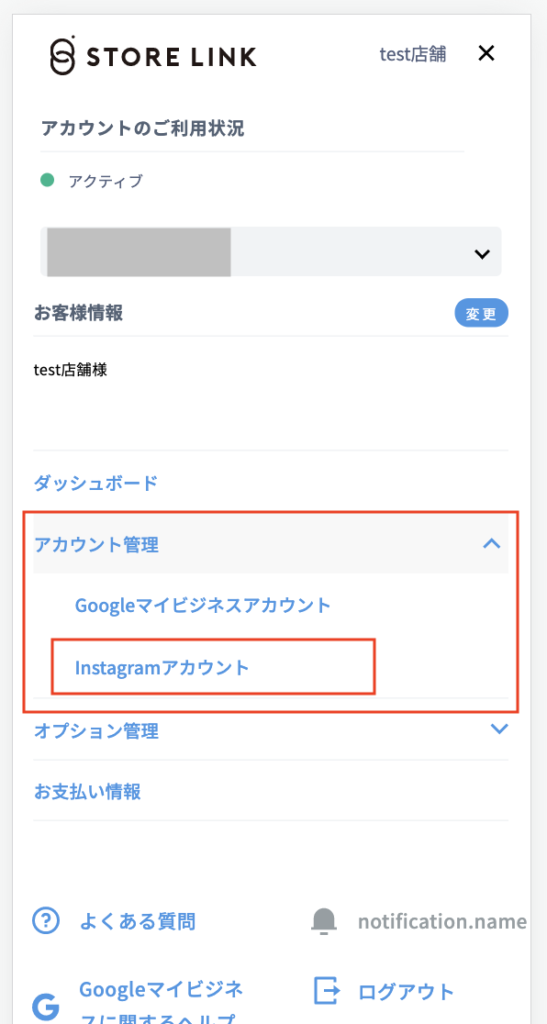This screenshot has height=1024, width=547.
Task: Open ダッシュボード menu item
Action: coord(96,483)
